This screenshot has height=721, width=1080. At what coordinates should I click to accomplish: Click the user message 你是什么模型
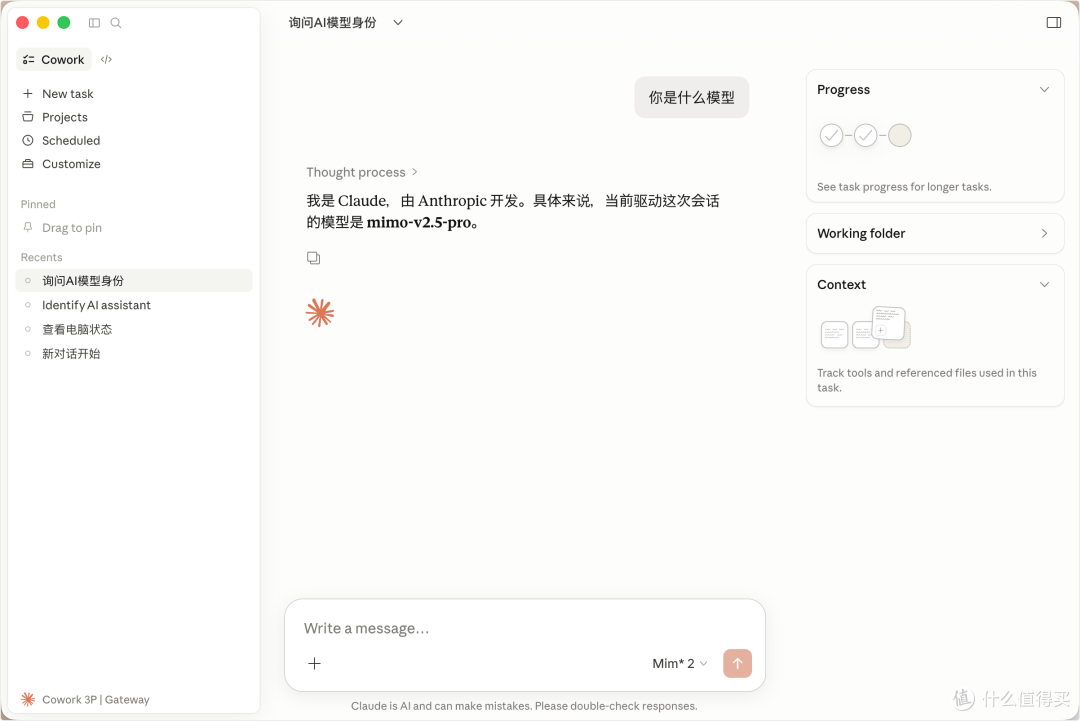tap(692, 97)
